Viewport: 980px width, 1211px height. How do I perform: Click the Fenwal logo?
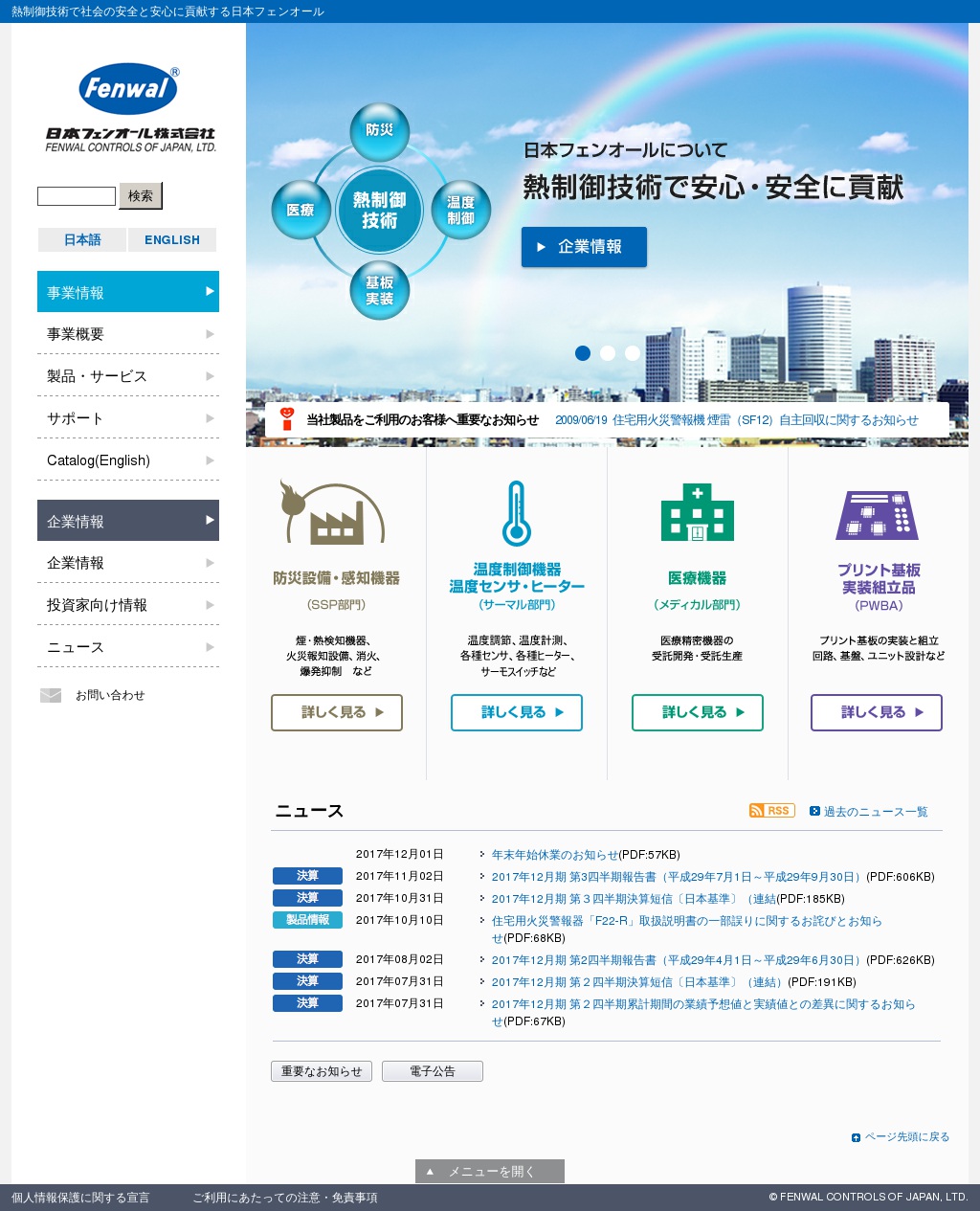click(x=131, y=107)
